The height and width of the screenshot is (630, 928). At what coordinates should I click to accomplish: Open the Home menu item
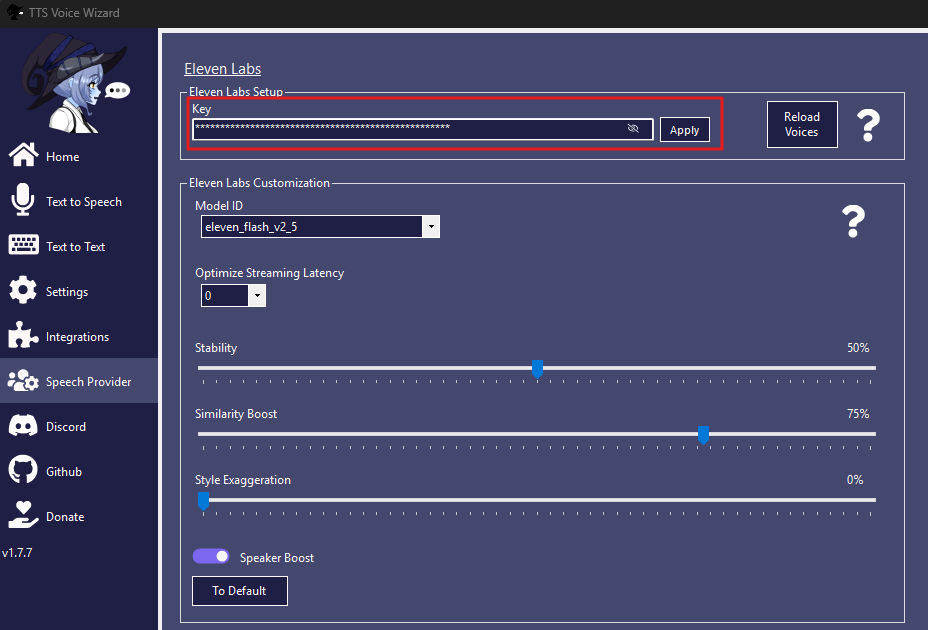pyautogui.click(x=63, y=157)
